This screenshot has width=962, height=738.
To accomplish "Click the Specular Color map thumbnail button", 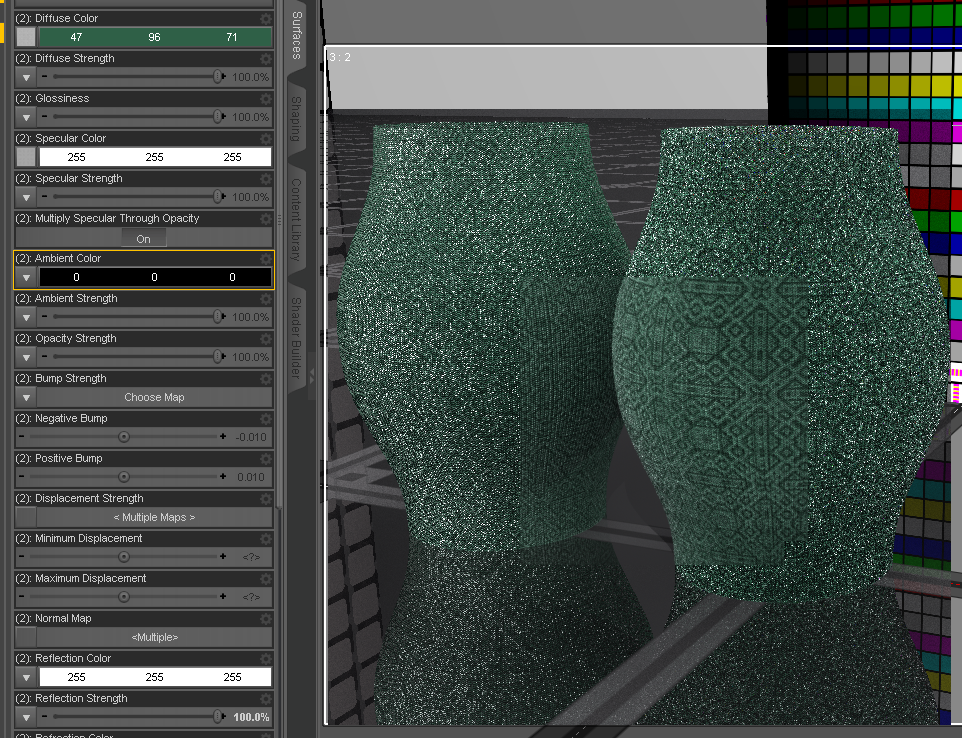I will tap(26, 157).
